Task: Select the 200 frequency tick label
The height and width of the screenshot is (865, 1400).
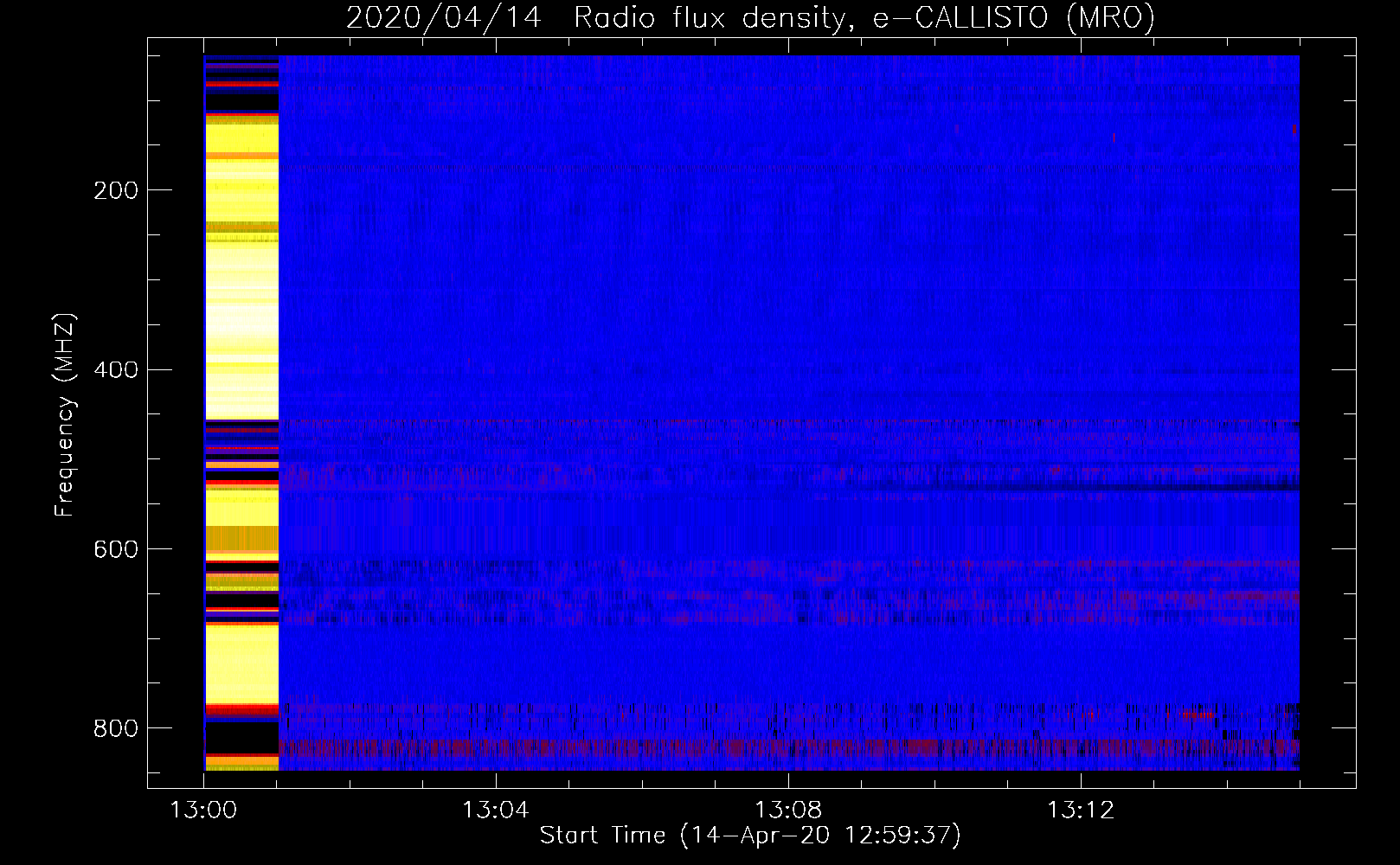Action: pos(115,190)
